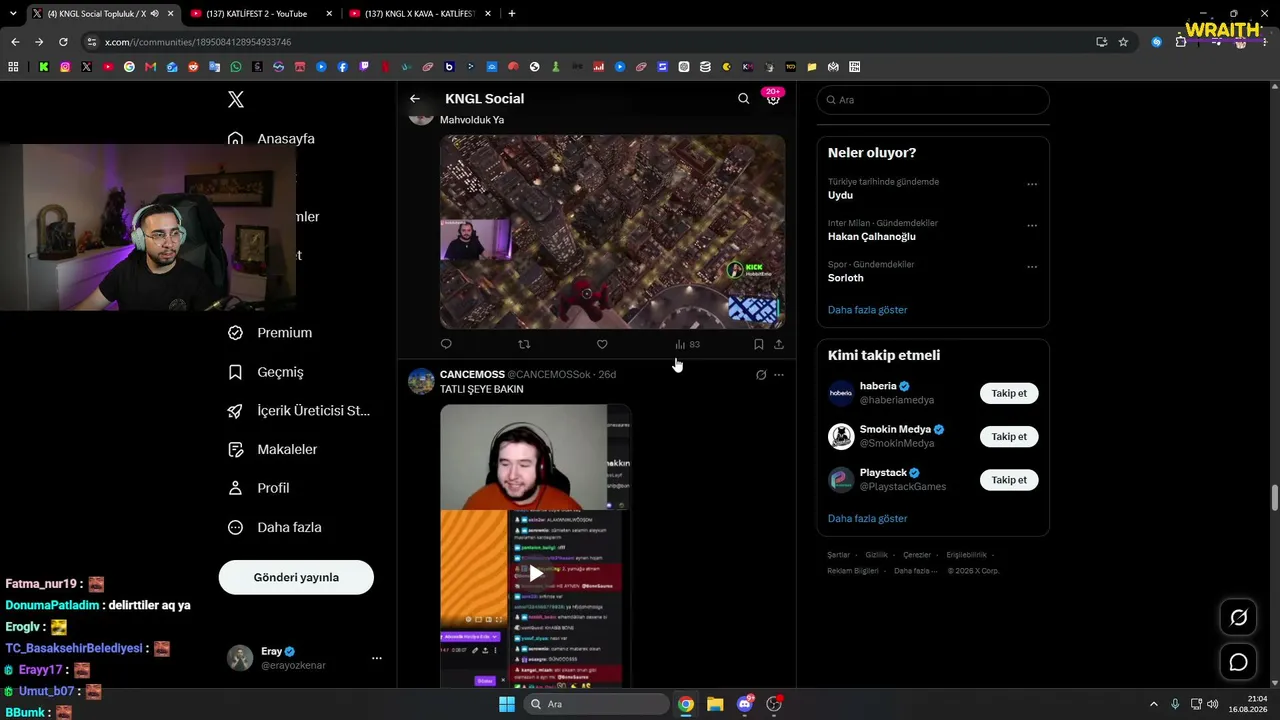
Task: Follow Smokin Medya with Takip et
Action: coord(1009,436)
